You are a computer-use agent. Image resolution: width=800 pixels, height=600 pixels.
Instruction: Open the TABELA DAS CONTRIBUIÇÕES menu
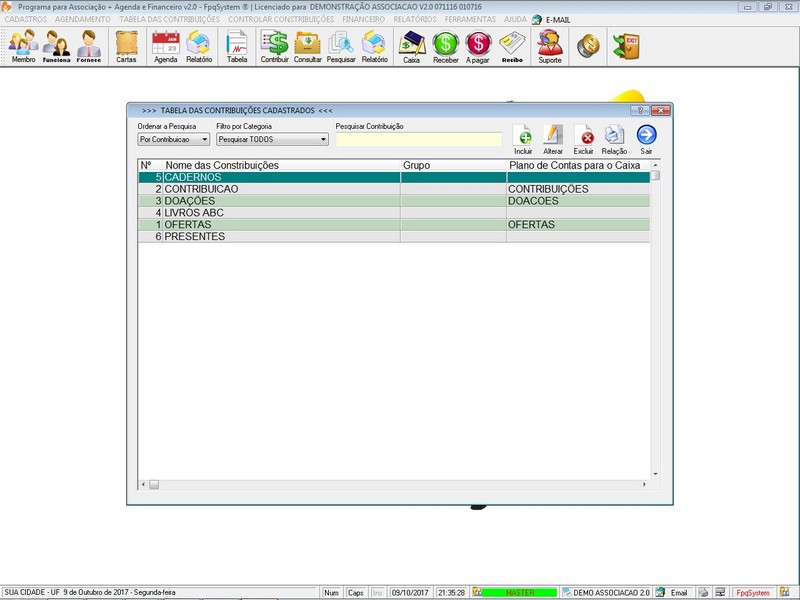pos(169,19)
